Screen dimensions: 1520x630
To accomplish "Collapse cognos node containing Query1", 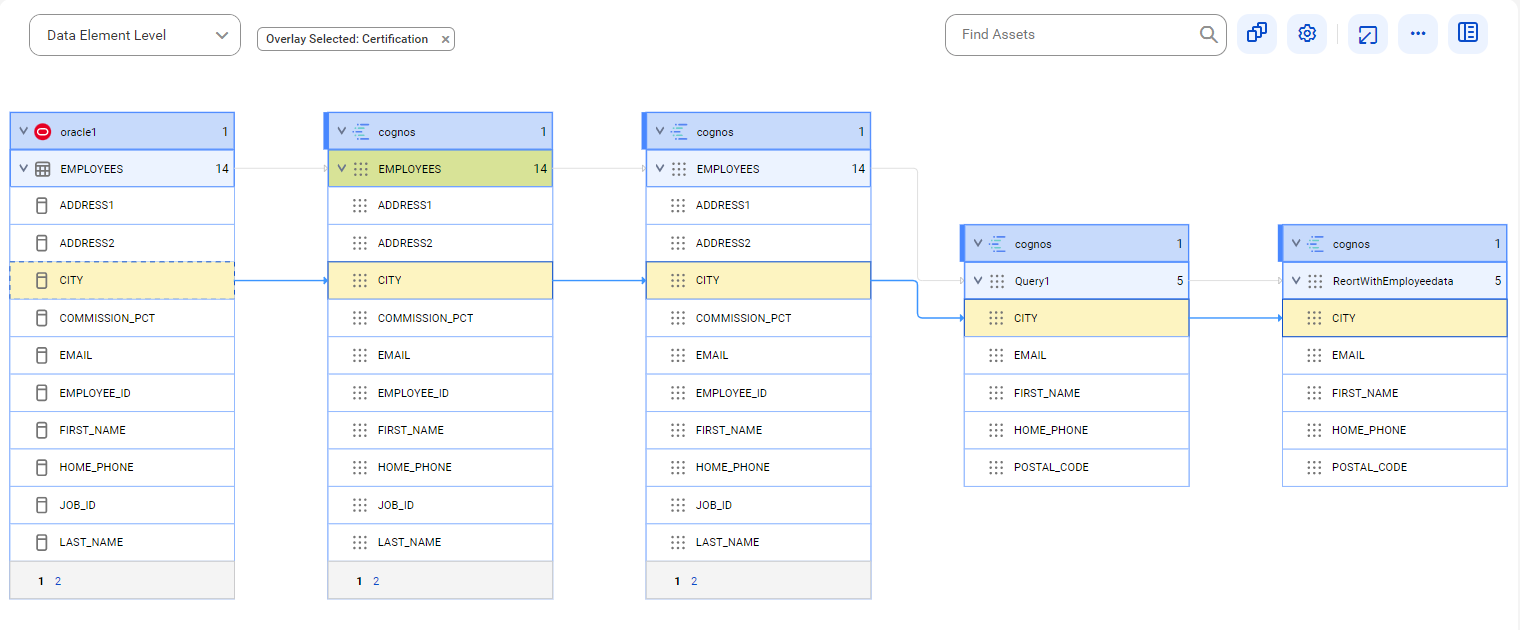I will pos(978,243).
